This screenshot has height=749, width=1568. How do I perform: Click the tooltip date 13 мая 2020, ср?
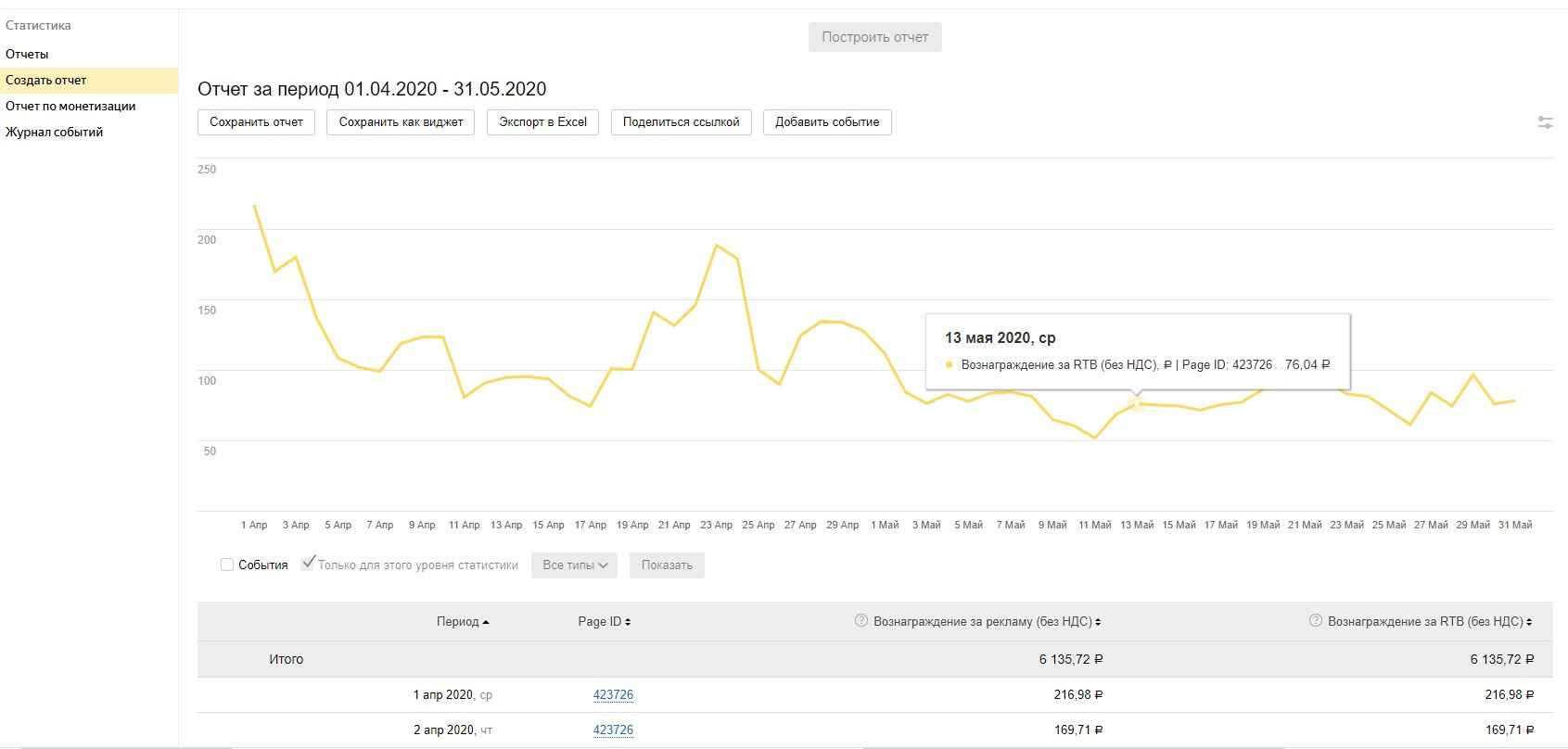coord(1001,337)
